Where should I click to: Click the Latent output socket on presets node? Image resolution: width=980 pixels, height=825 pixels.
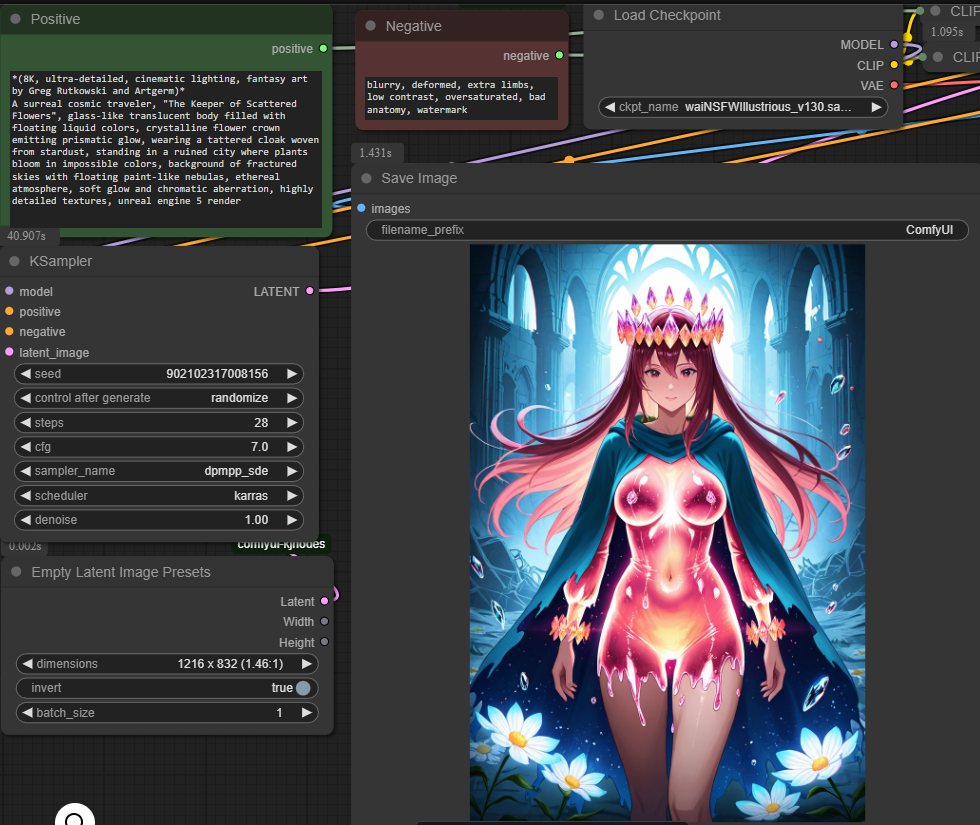[324, 601]
